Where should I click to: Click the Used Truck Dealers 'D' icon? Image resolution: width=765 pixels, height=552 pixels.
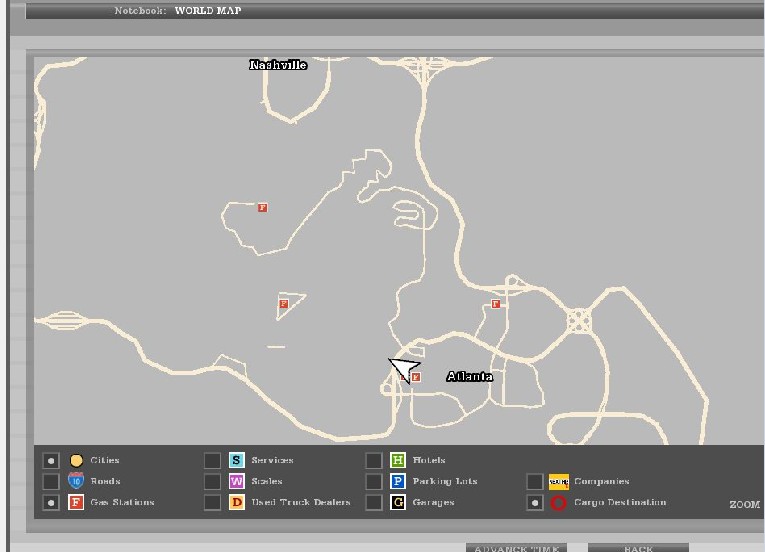tap(237, 503)
